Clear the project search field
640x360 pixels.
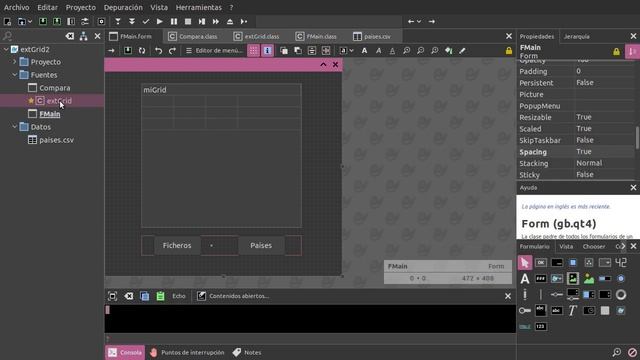70,36
